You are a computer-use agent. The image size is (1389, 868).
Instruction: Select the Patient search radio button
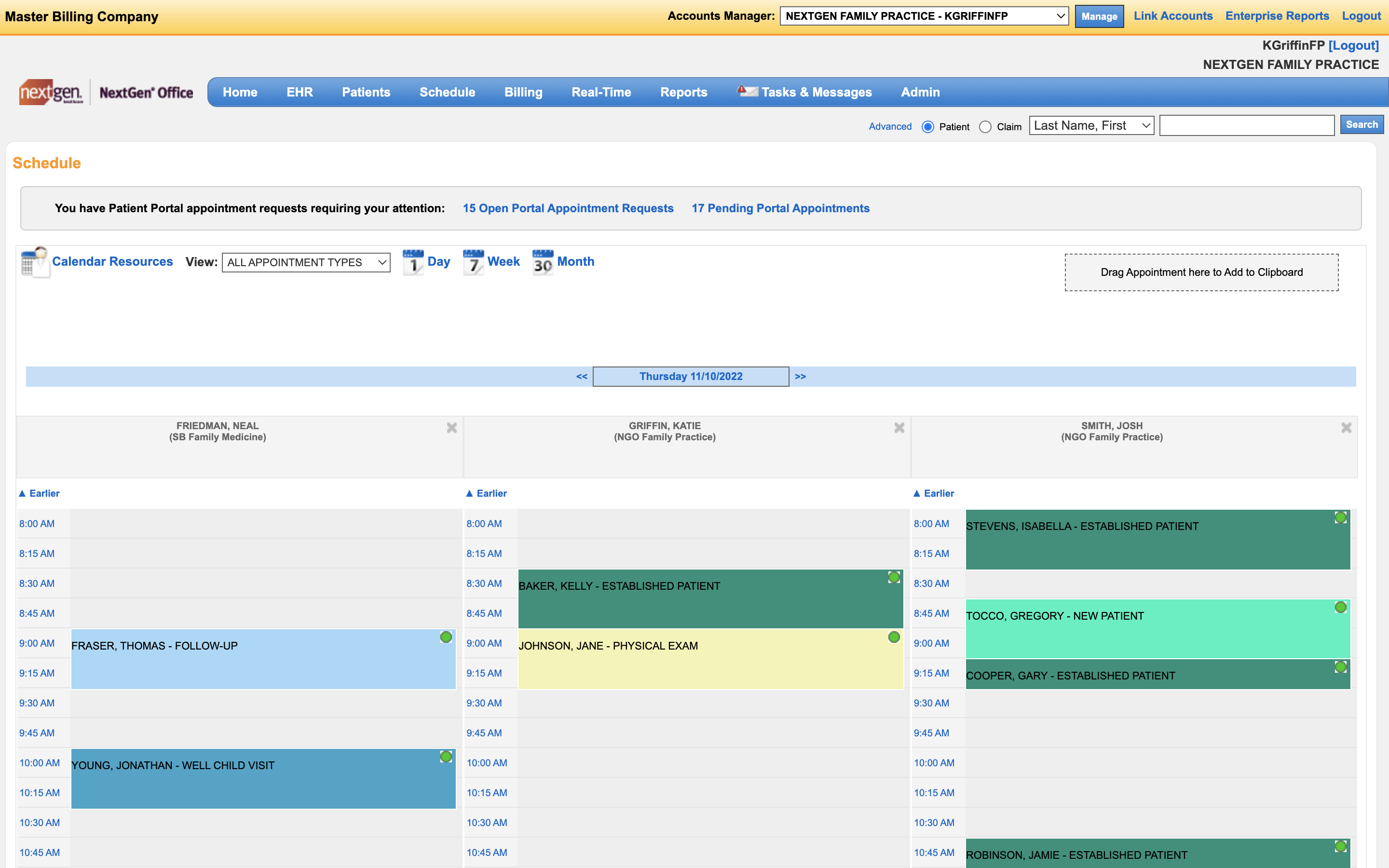pyautogui.click(x=928, y=127)
